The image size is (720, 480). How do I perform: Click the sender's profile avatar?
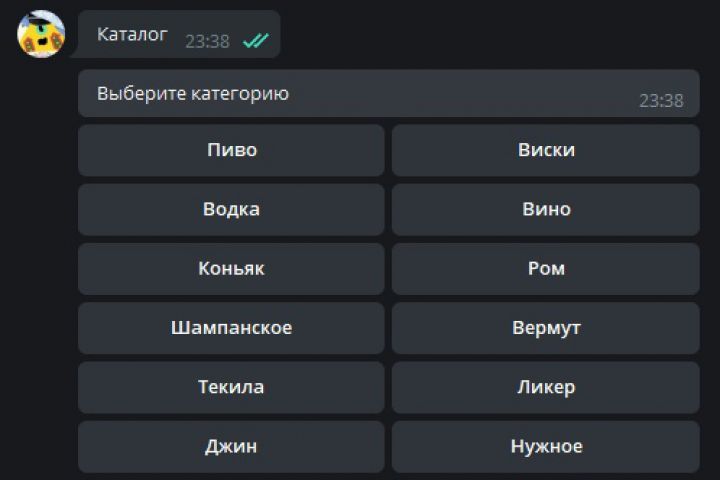(42, 35)
